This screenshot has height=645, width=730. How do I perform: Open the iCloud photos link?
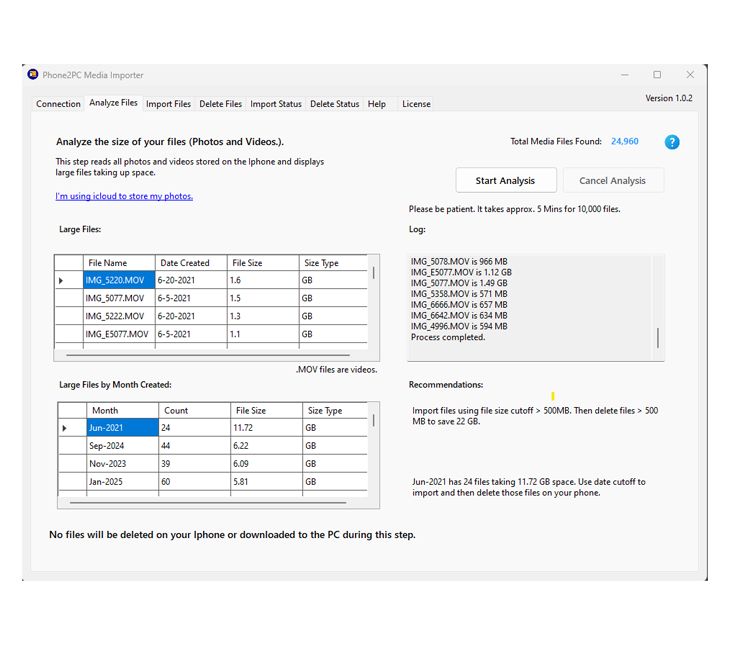point(124,196)
